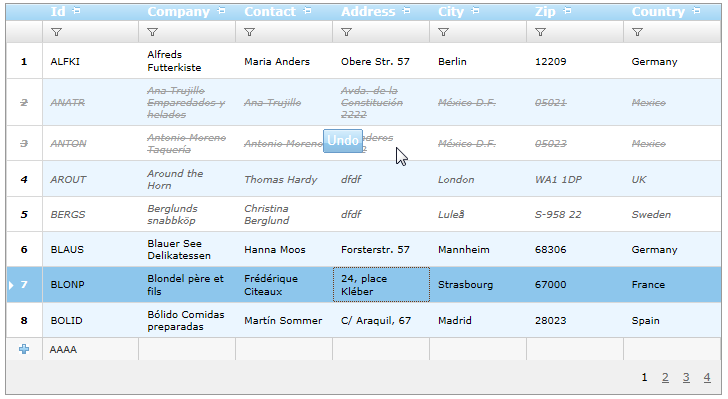Sort by the Address column header
This screenshot has width=728, height=399.
pyautogui.click(x=368, y=12)
